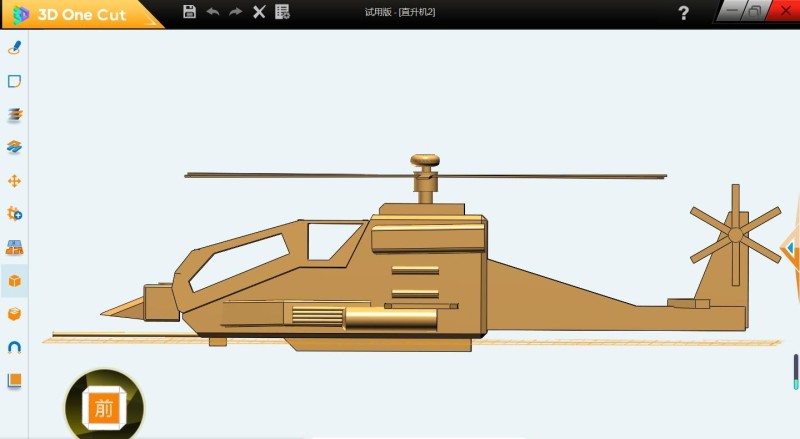The height and width of the screenshot is (439, 800).
Task: Expand the right side panel arrow
Action: 790,248
